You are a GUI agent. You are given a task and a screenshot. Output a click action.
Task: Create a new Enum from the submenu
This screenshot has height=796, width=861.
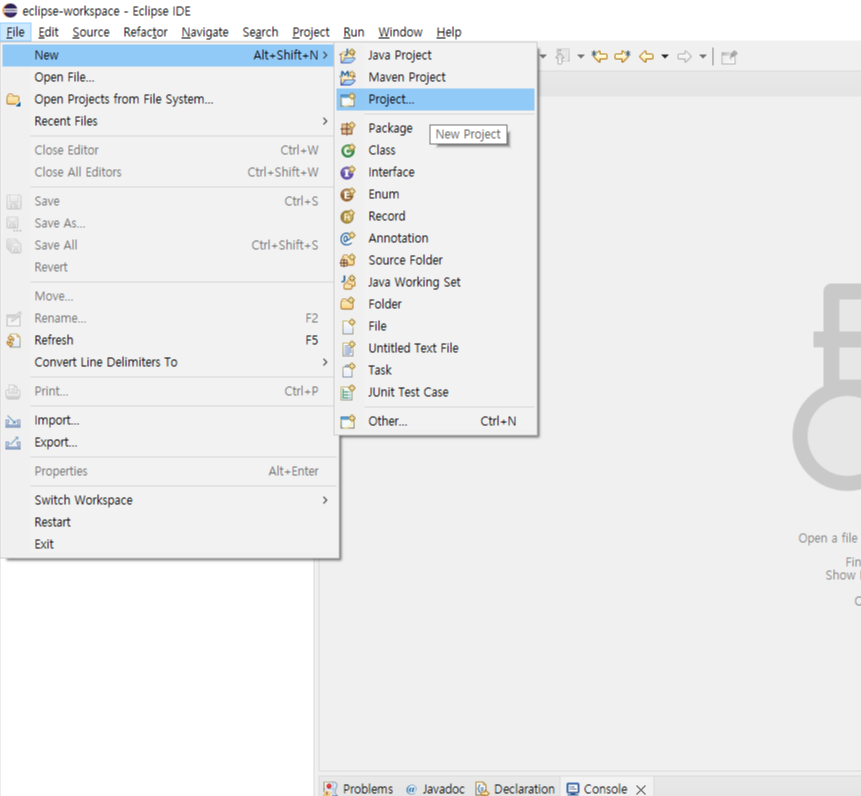(435, 194)
